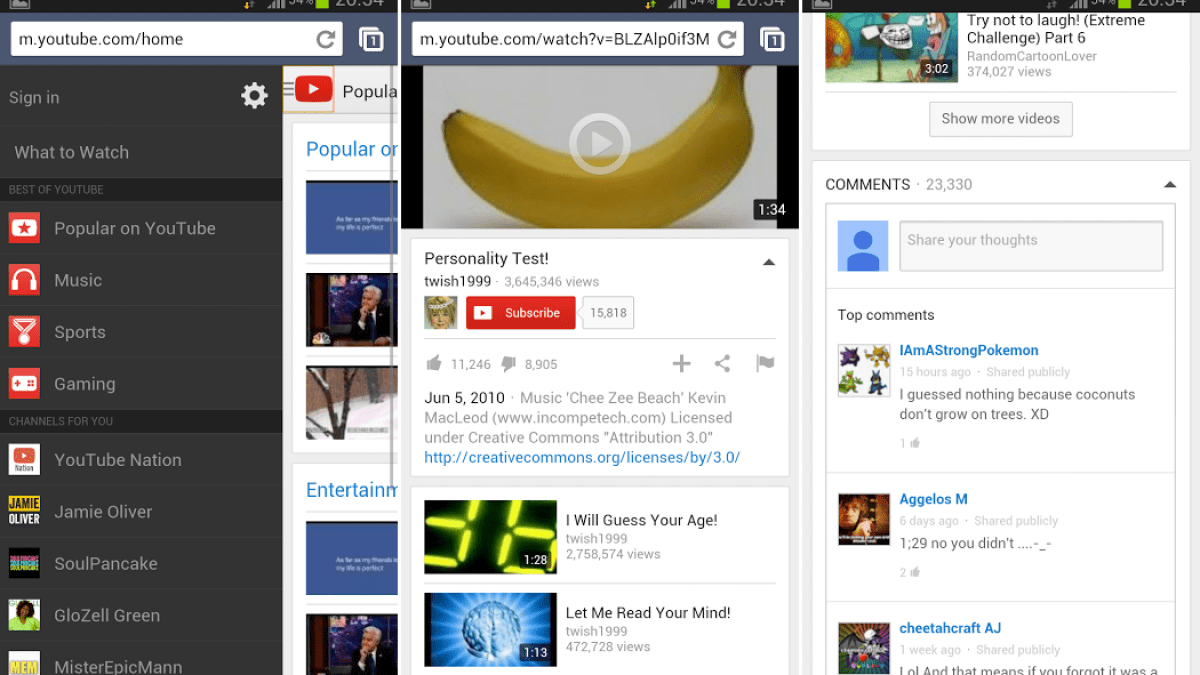This screenshot has width=1200, height=675.
Task: Open the creativecommons.org license link
Action: 581,457
